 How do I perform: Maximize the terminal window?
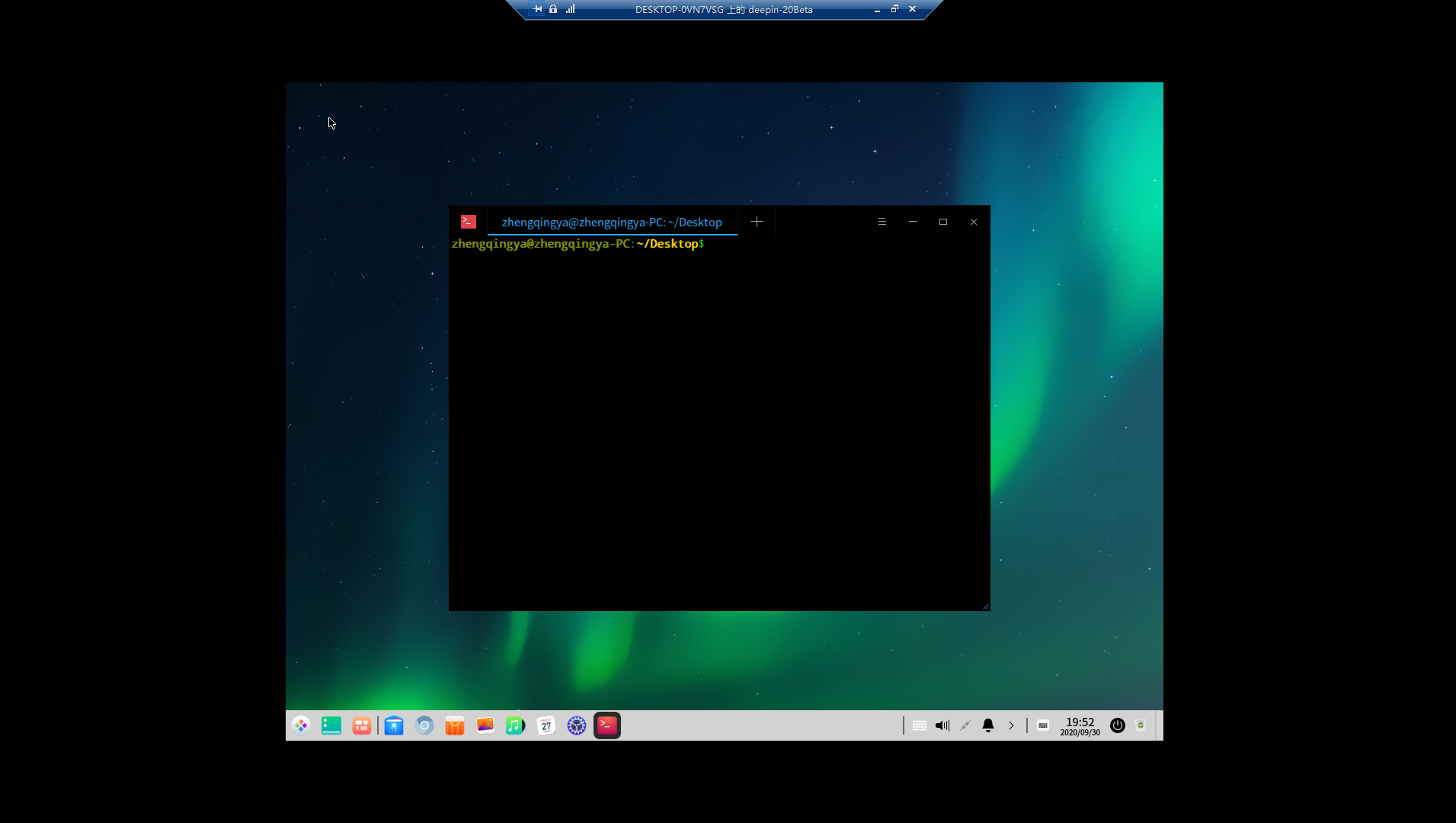[x=943, y=222]
